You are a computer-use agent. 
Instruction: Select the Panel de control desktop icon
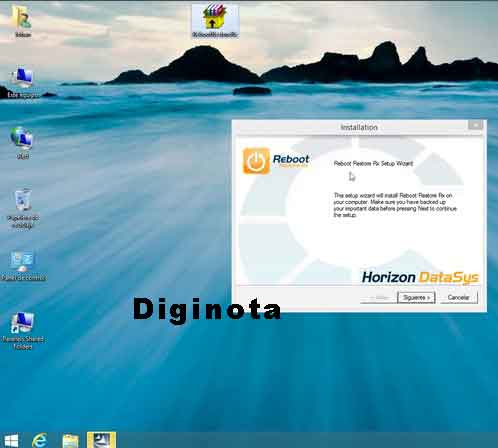tap(23, 266)
